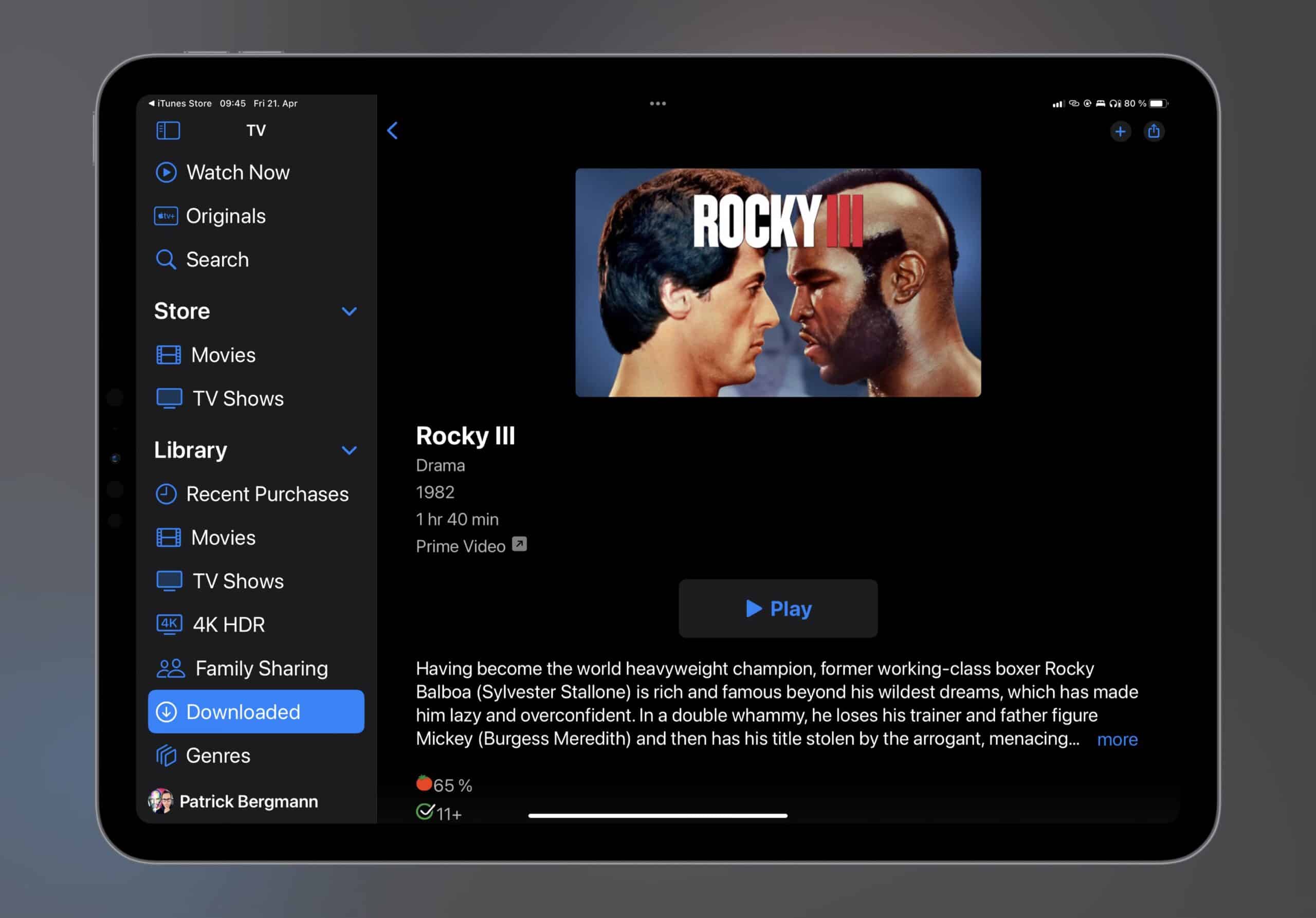This screenshot has height=918, width=1316.
Task: Tap the share icon
Action: 1154,131
